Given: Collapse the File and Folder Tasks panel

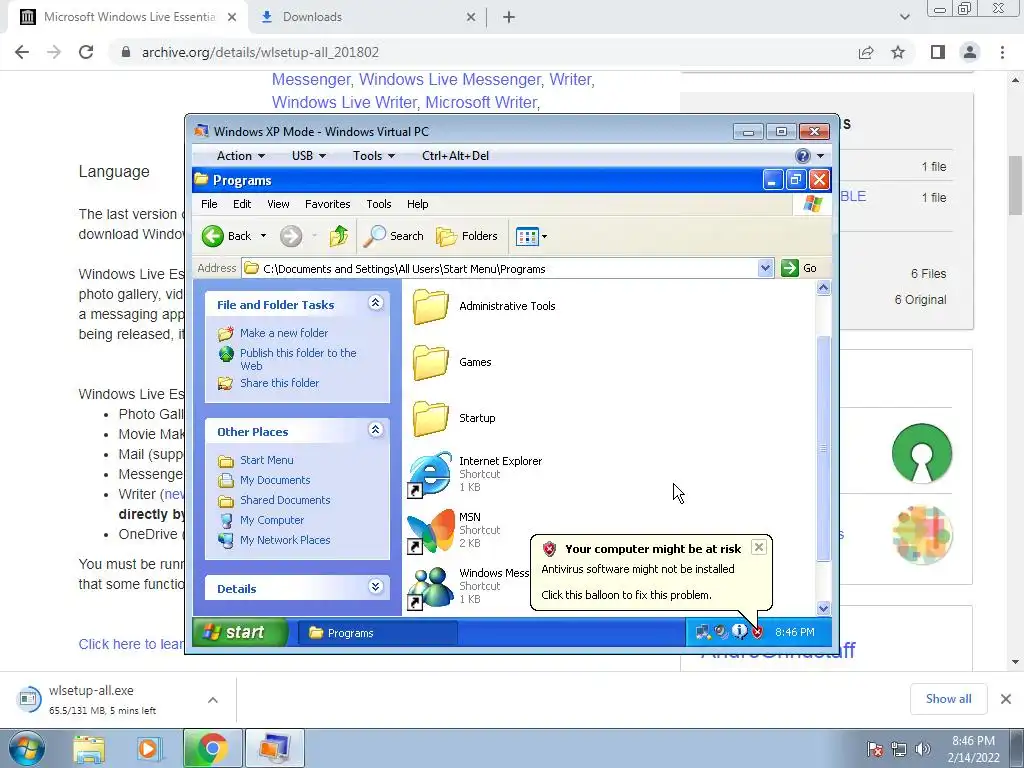Looking at the screenshot, I should coord(376,303).
